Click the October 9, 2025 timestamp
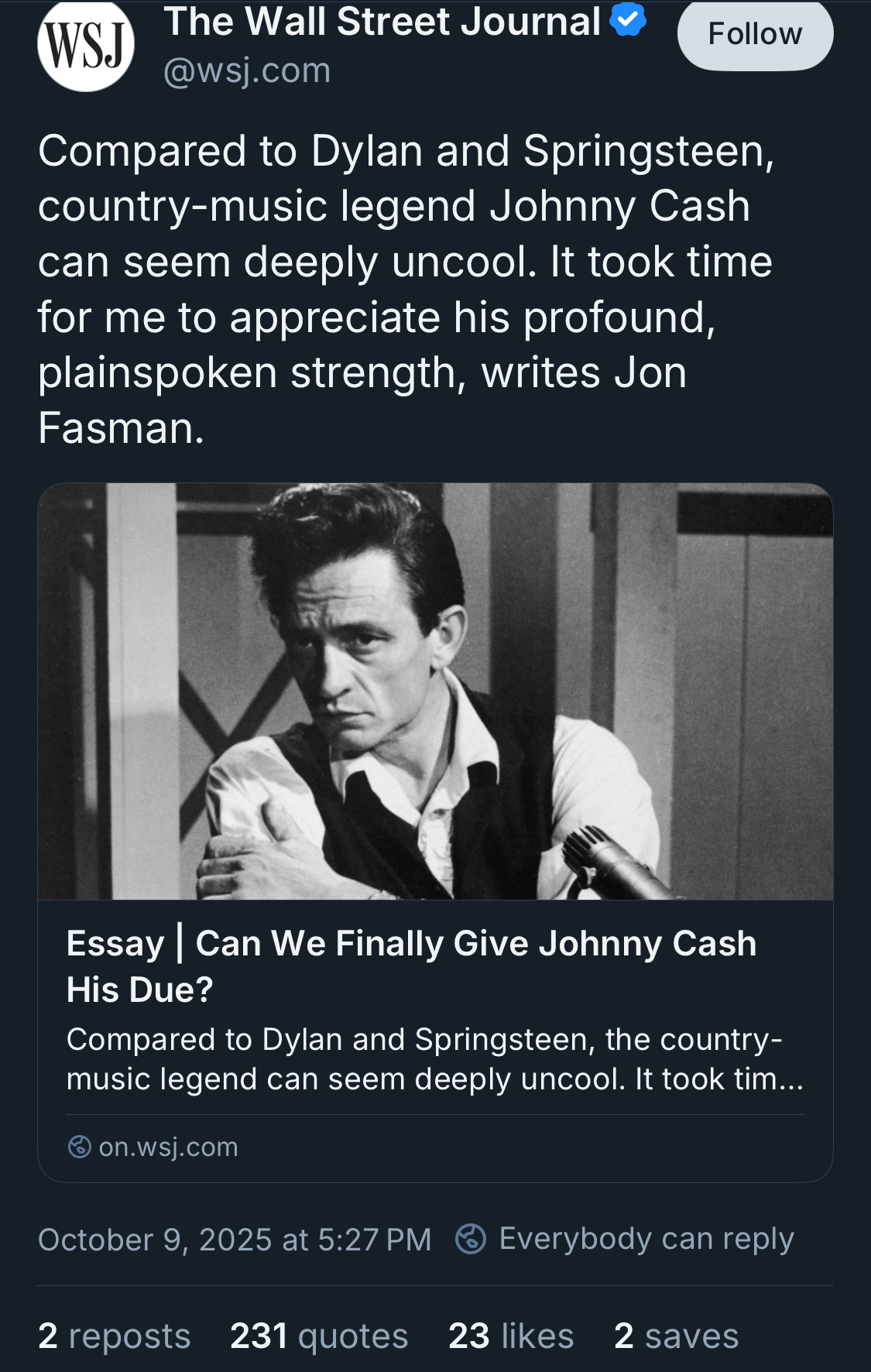 tap(235, 1240)
